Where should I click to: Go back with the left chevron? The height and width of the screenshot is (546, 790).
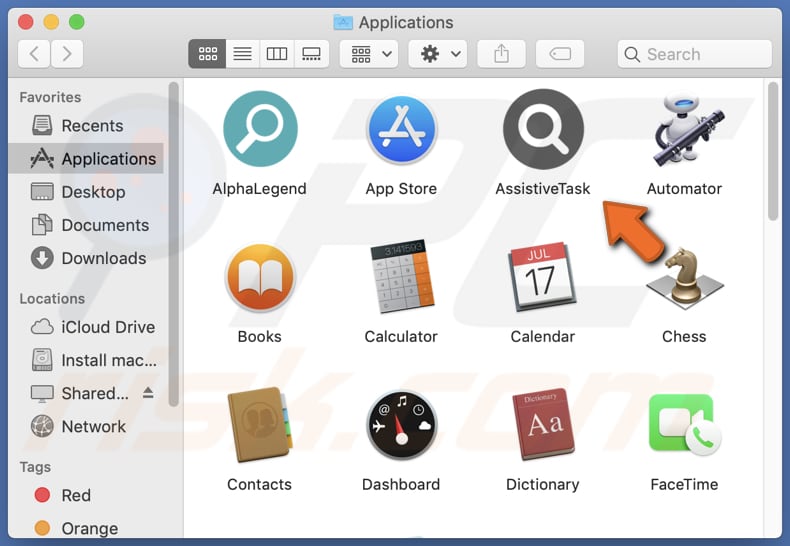[x=34, y=54]
